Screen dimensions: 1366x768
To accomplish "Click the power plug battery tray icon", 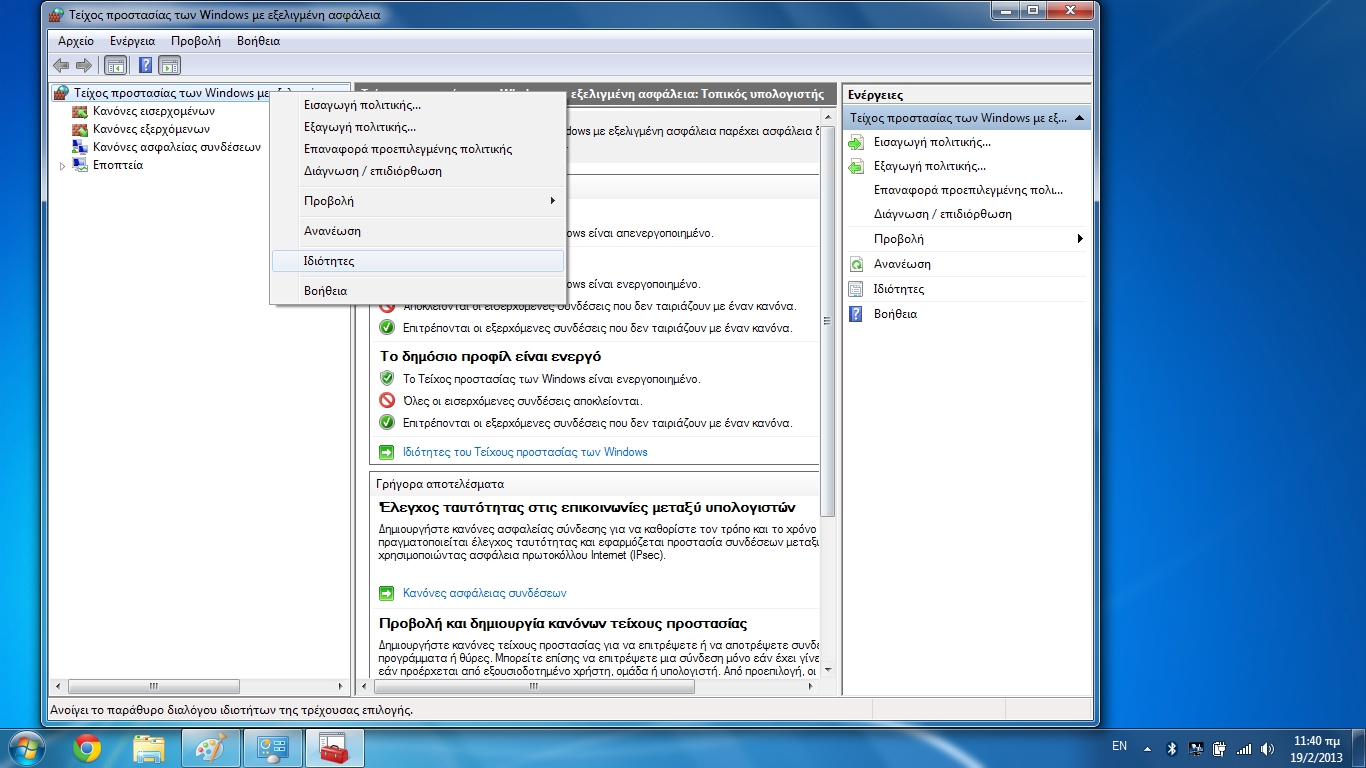I will [x=1220, y=748].
